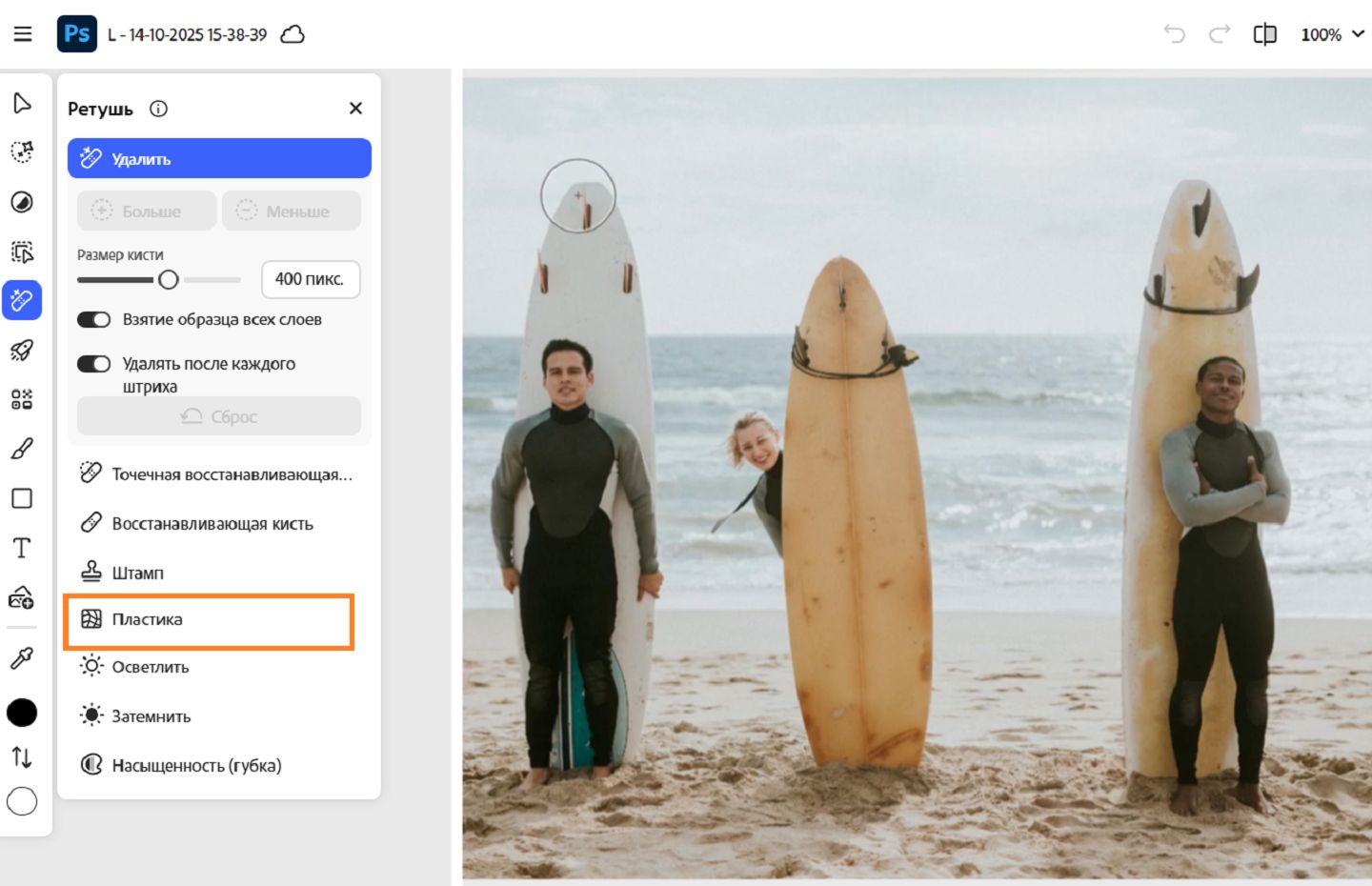Select the object selection marquee tool
Screen dimensions: 1372x886
pyautogui.click(x=22, y=252)
